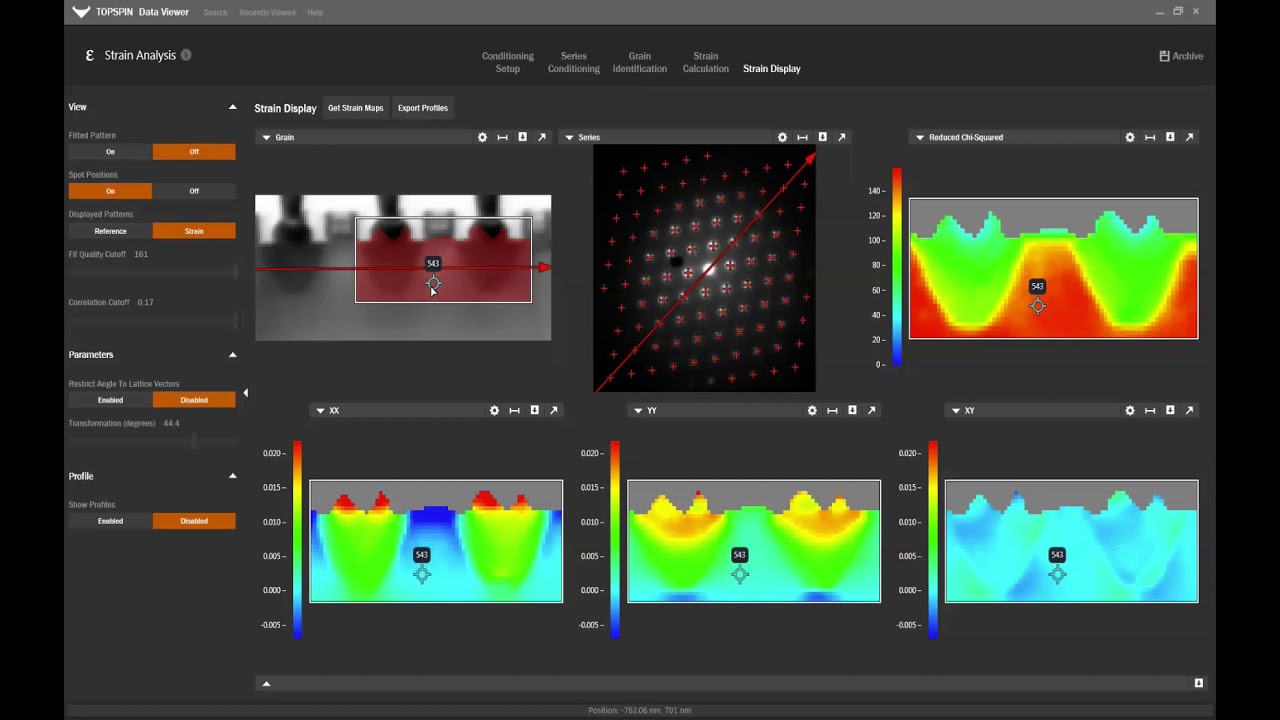Go to Strain Calculation step
The height and width of the screenshot is (720, 1280).
tap(706, 62)
